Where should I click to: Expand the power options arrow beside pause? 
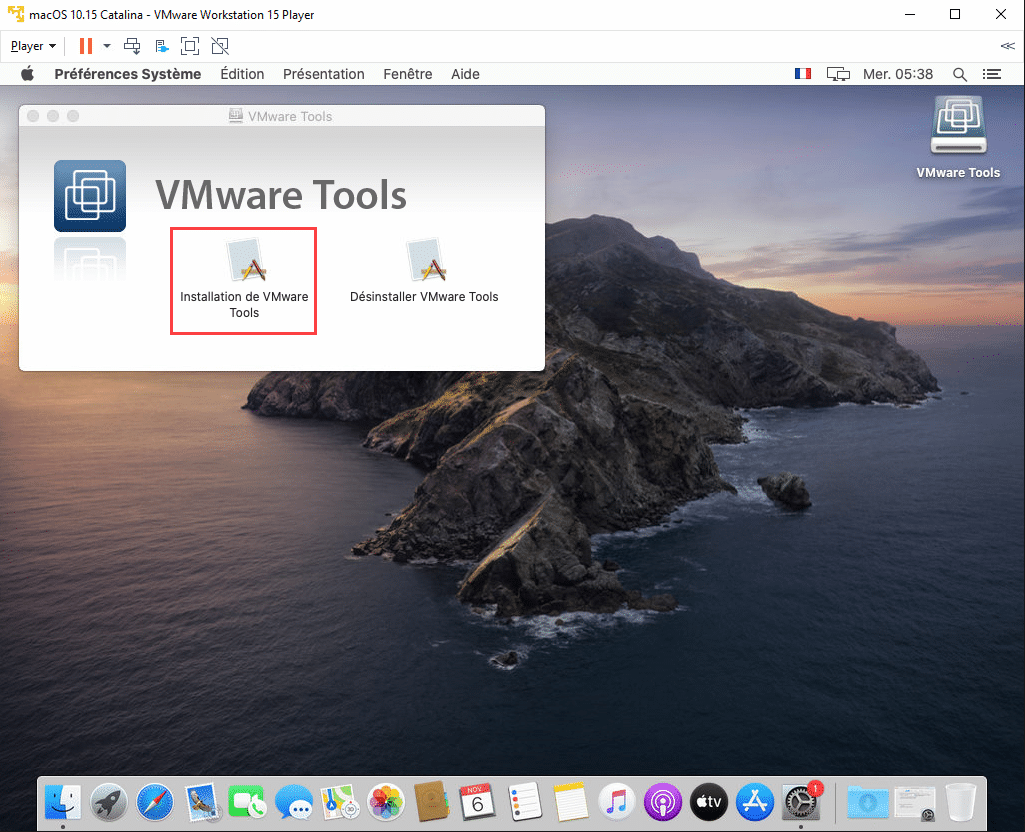[x=107, y=46]
